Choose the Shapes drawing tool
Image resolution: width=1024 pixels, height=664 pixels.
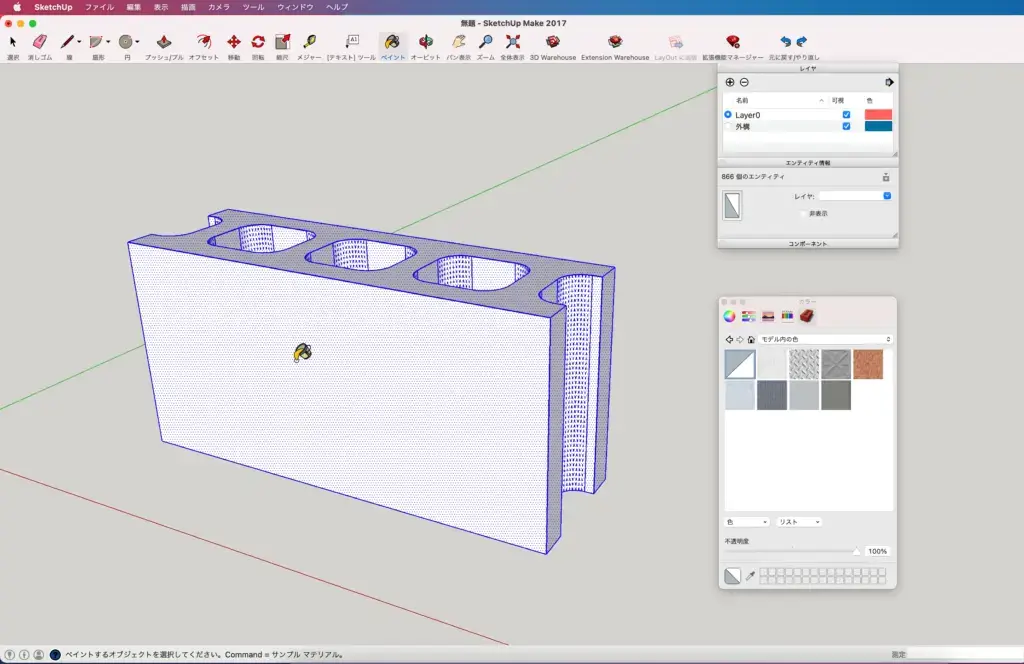pyautogui.click(x=96, y=42)
